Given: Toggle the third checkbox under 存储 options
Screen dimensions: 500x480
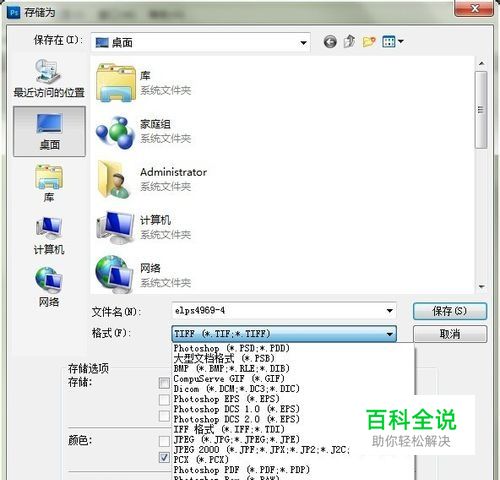Looking at the screenshot, I should (x=164, y=416).
